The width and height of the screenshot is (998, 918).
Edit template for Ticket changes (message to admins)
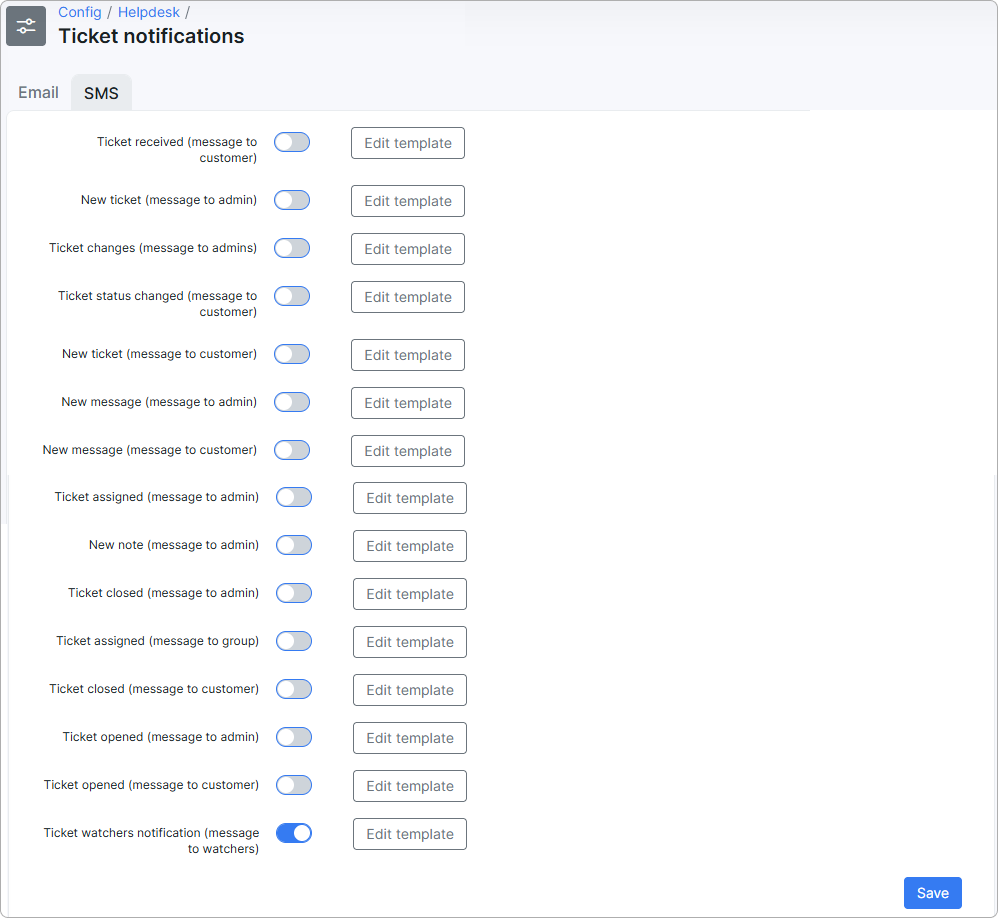pyautogui.click(x=408, y=249)
